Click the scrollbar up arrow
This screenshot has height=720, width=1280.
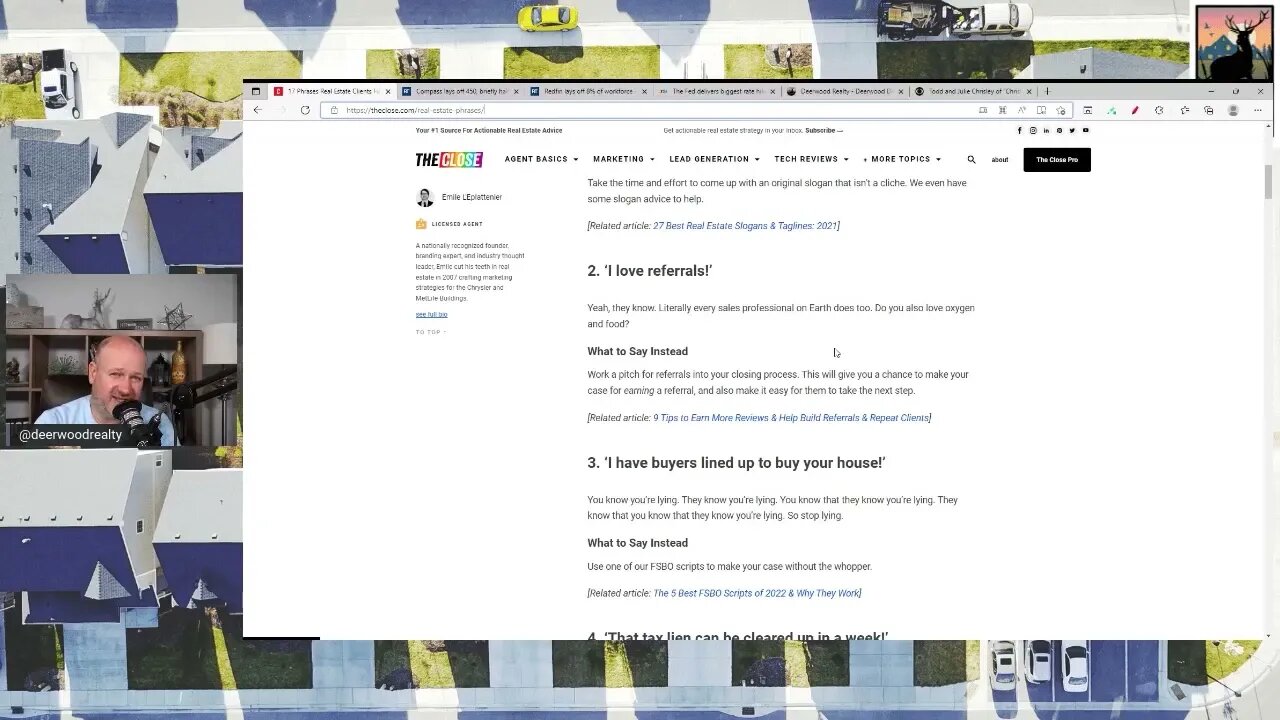pyautogui.click(x=1268, y=126)
